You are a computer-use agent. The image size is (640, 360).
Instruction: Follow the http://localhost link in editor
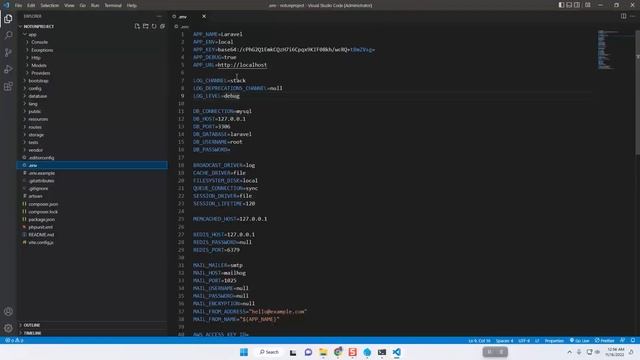[242, 65]
